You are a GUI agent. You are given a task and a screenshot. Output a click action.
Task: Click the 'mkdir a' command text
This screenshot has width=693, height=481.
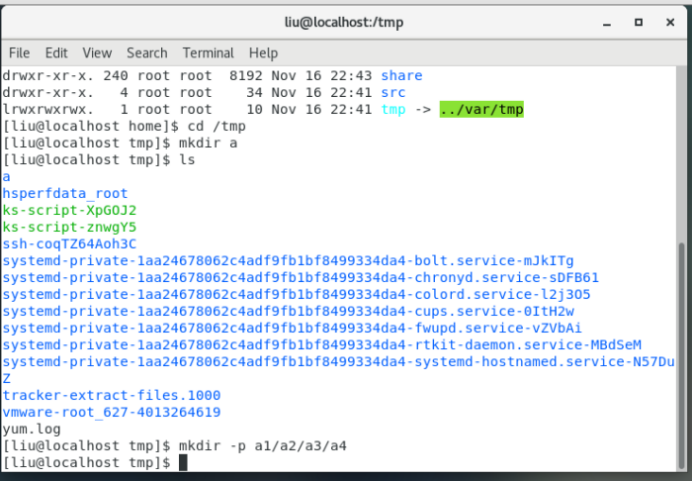click(208, 143)
